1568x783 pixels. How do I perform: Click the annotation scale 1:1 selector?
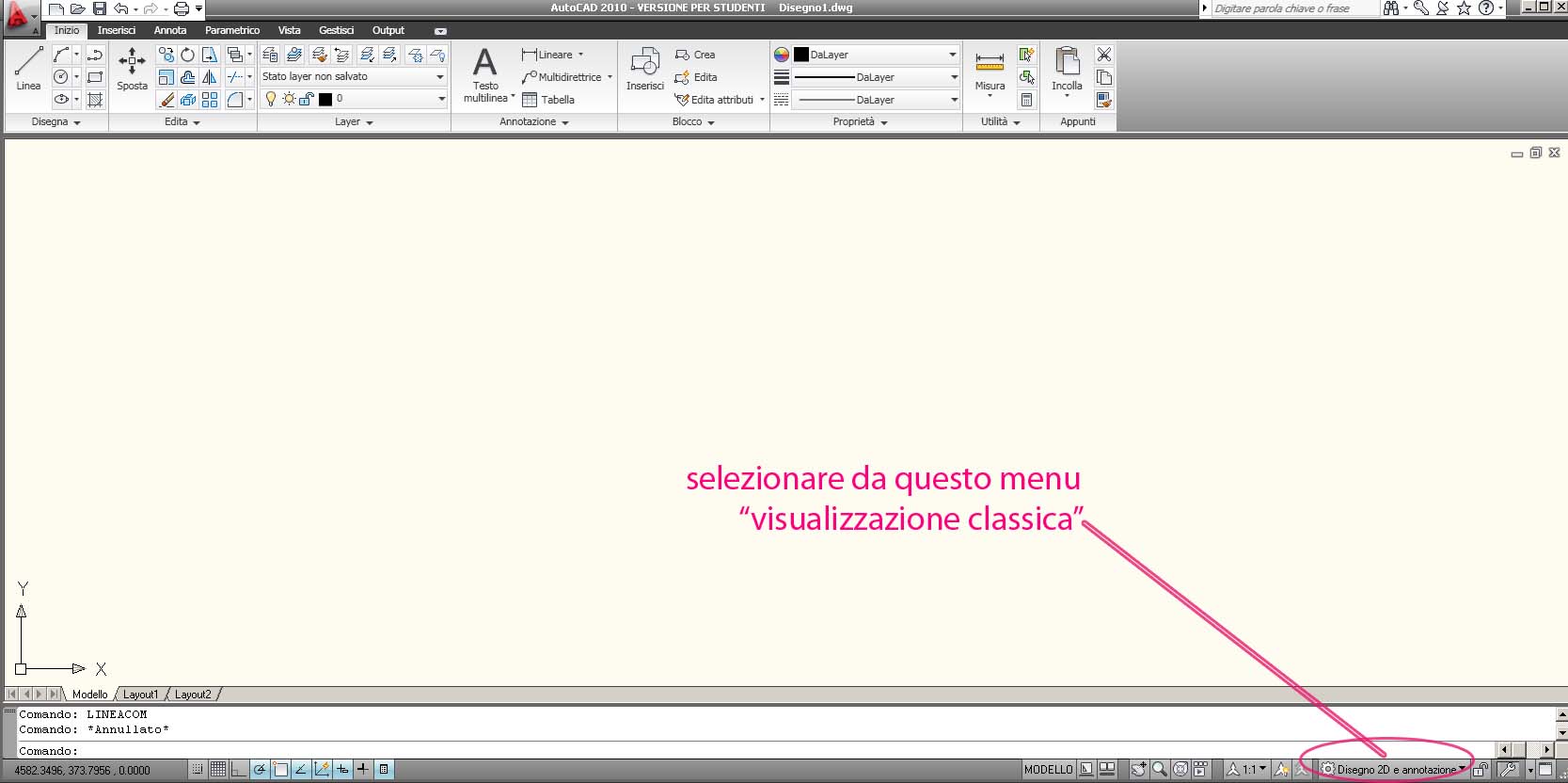click(x=1247, y=770)
